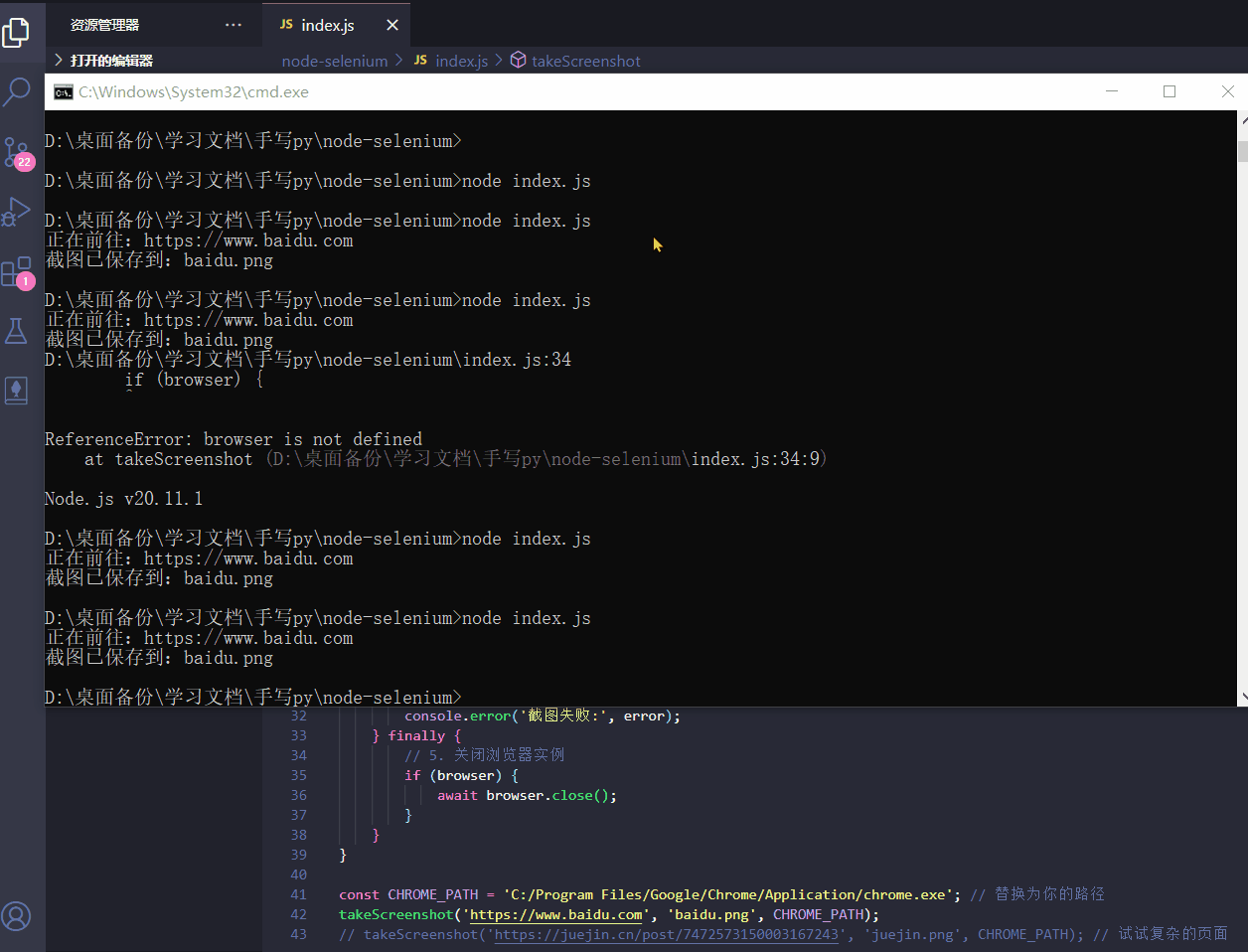Open the Explorer files icon in activity bar
1248x952 pixels.
pyautogui.click(x=16, y=31)
